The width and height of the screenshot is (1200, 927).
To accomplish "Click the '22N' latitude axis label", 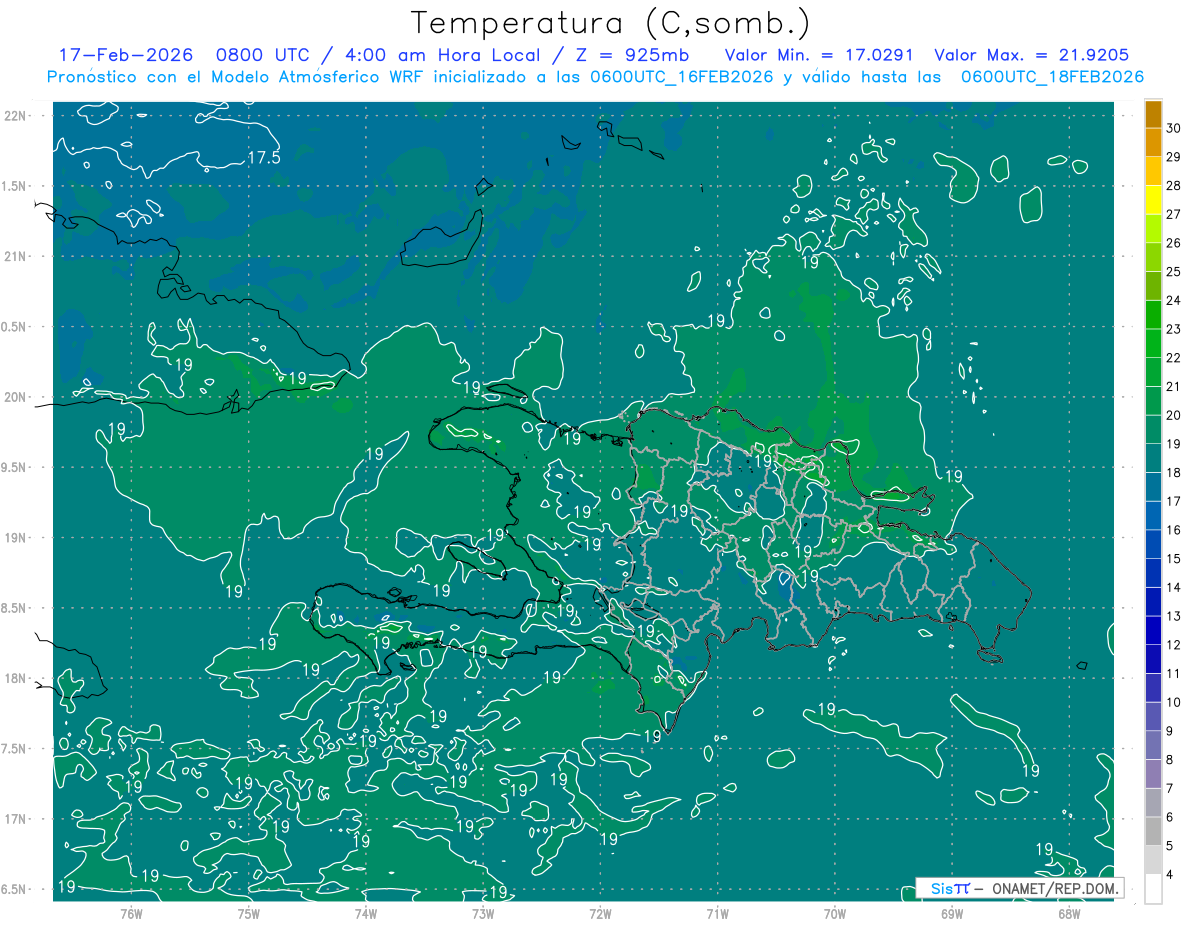I will pyautogui.click(x=15, y=116).
